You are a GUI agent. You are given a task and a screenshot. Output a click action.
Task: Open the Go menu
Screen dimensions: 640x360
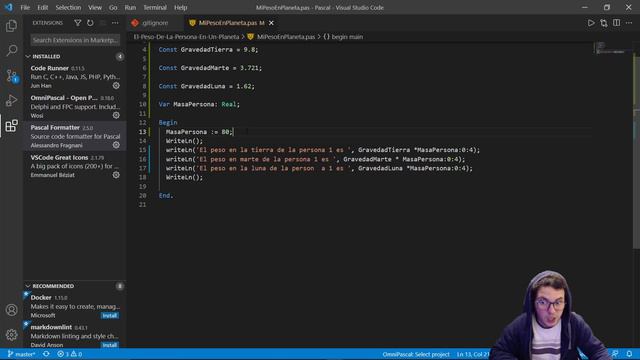(x=113, y=7)
